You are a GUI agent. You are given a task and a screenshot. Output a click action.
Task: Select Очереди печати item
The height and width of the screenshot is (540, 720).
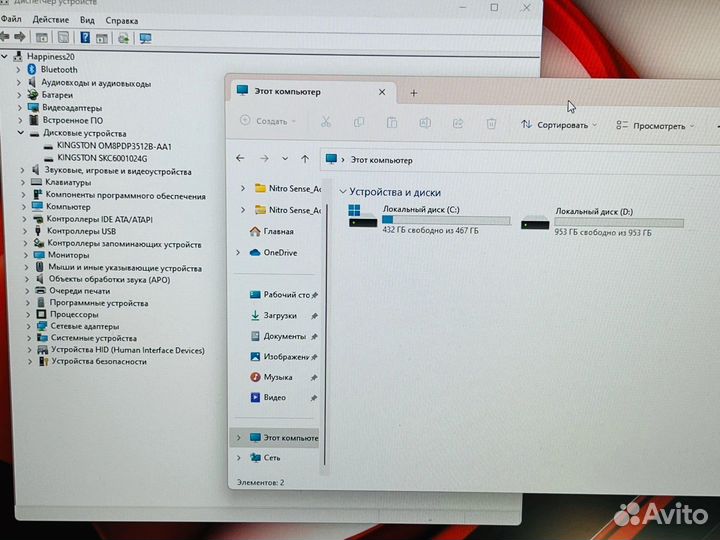tap(79, 291)
